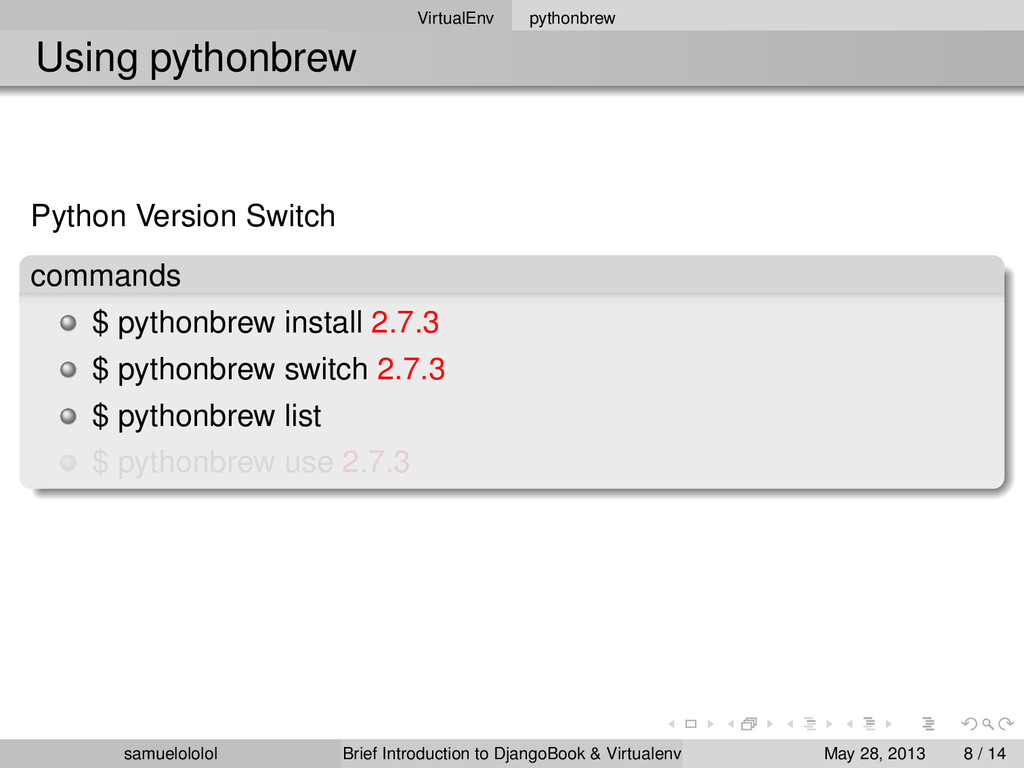Screen dimensions: 1024x768
Task: Click the bullet beside pythonbrew list
Action: click(68, 416)
